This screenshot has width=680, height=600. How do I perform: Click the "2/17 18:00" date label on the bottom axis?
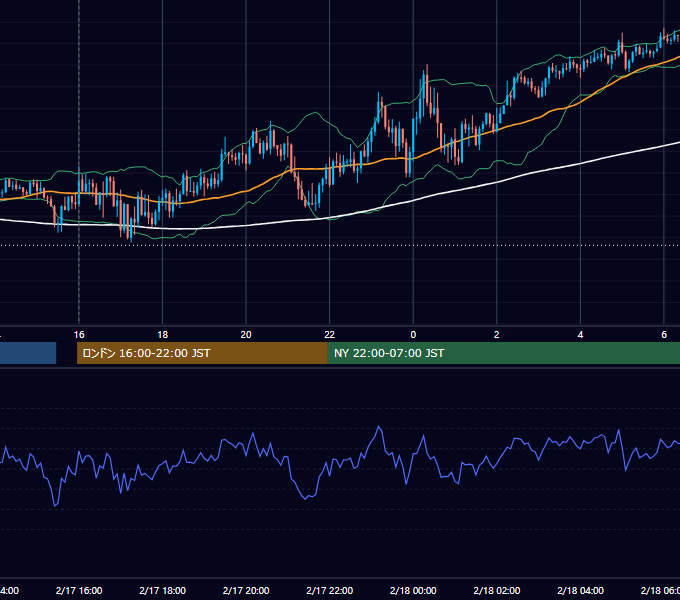tap(162, 590)
